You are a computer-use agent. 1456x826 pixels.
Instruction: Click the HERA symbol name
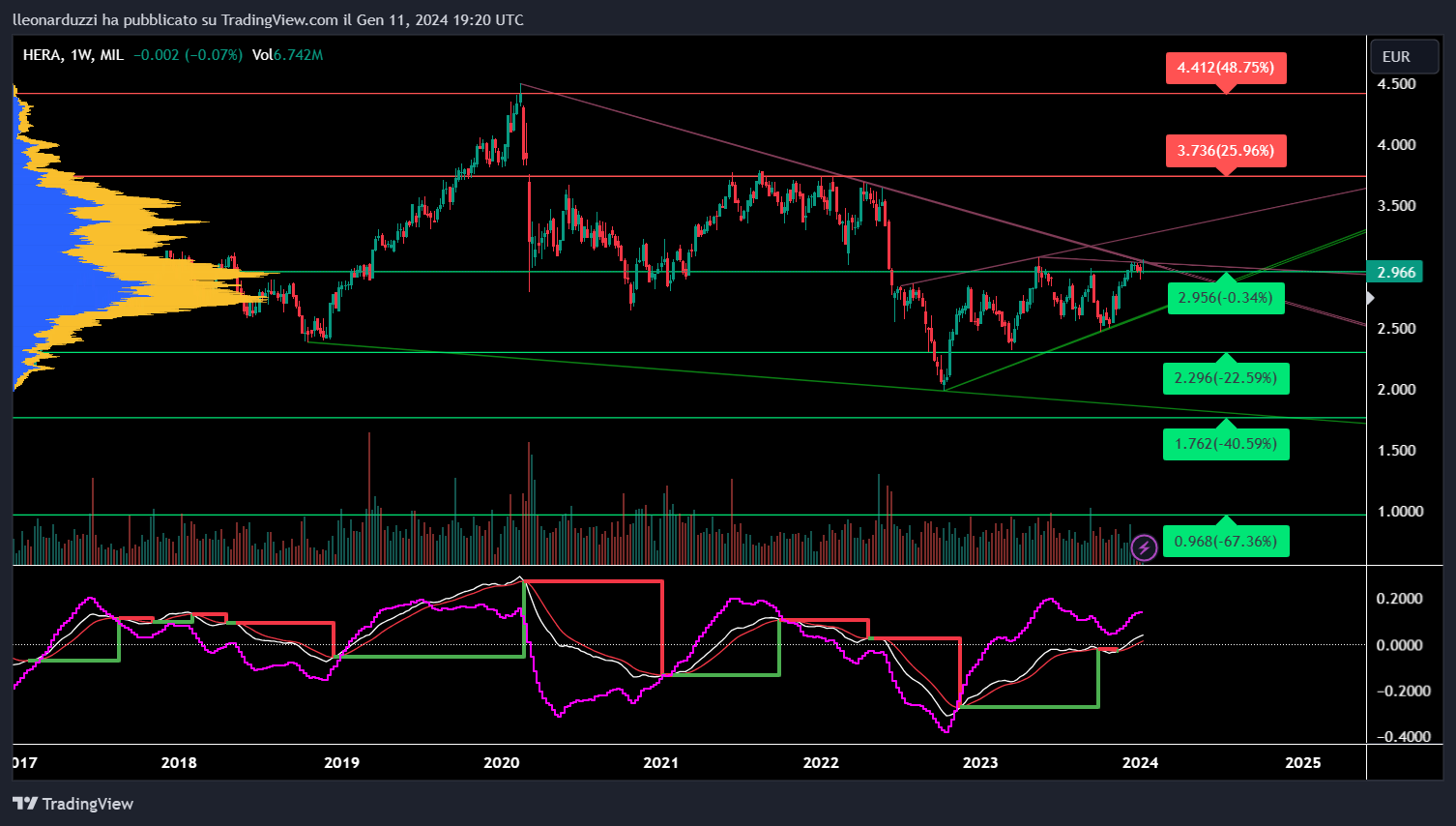pos(42,55)
